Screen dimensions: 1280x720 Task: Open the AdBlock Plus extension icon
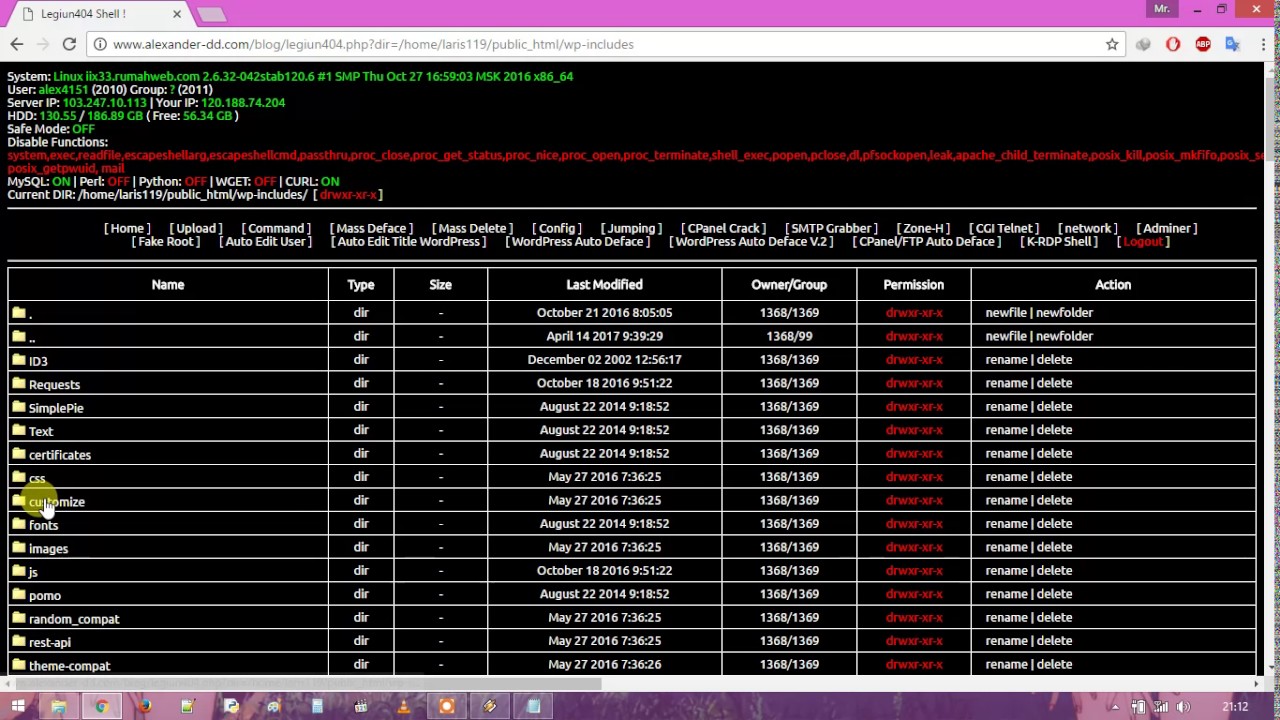pos(1203,44)
